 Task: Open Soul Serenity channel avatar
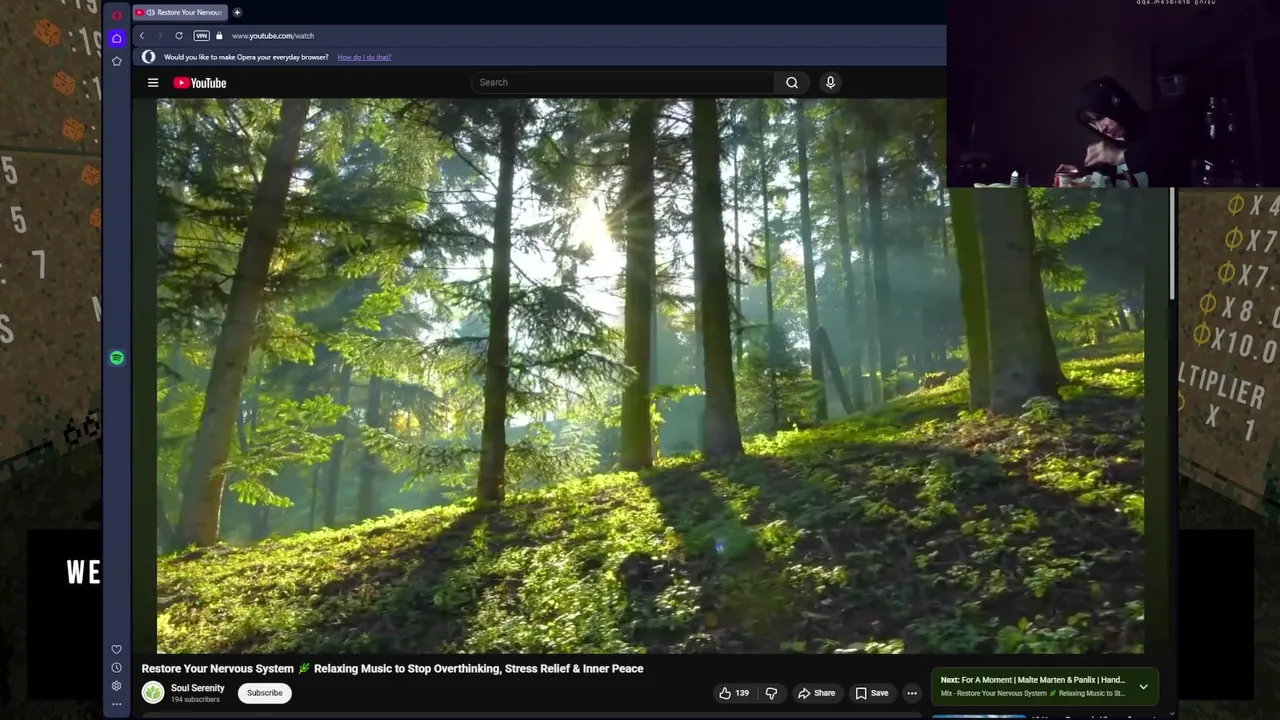pyautogui.click(x=153, y=692)
